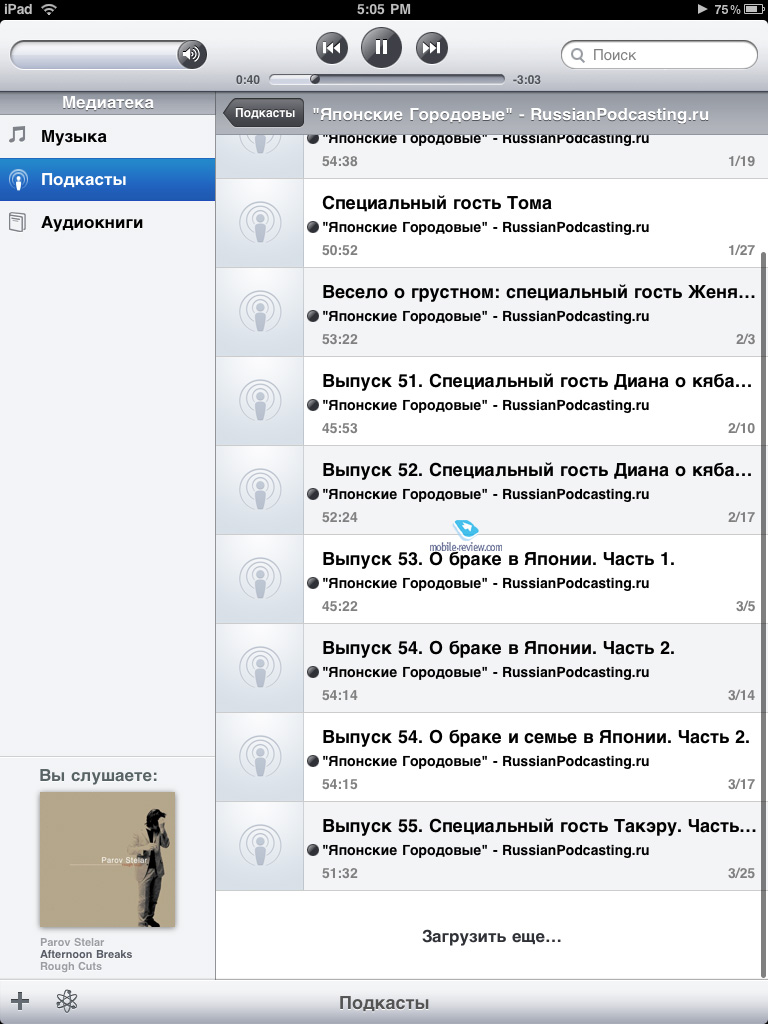768x1024 pixels.
Task: Open Музыка in the library sidebar
Action: click(107, 136)
